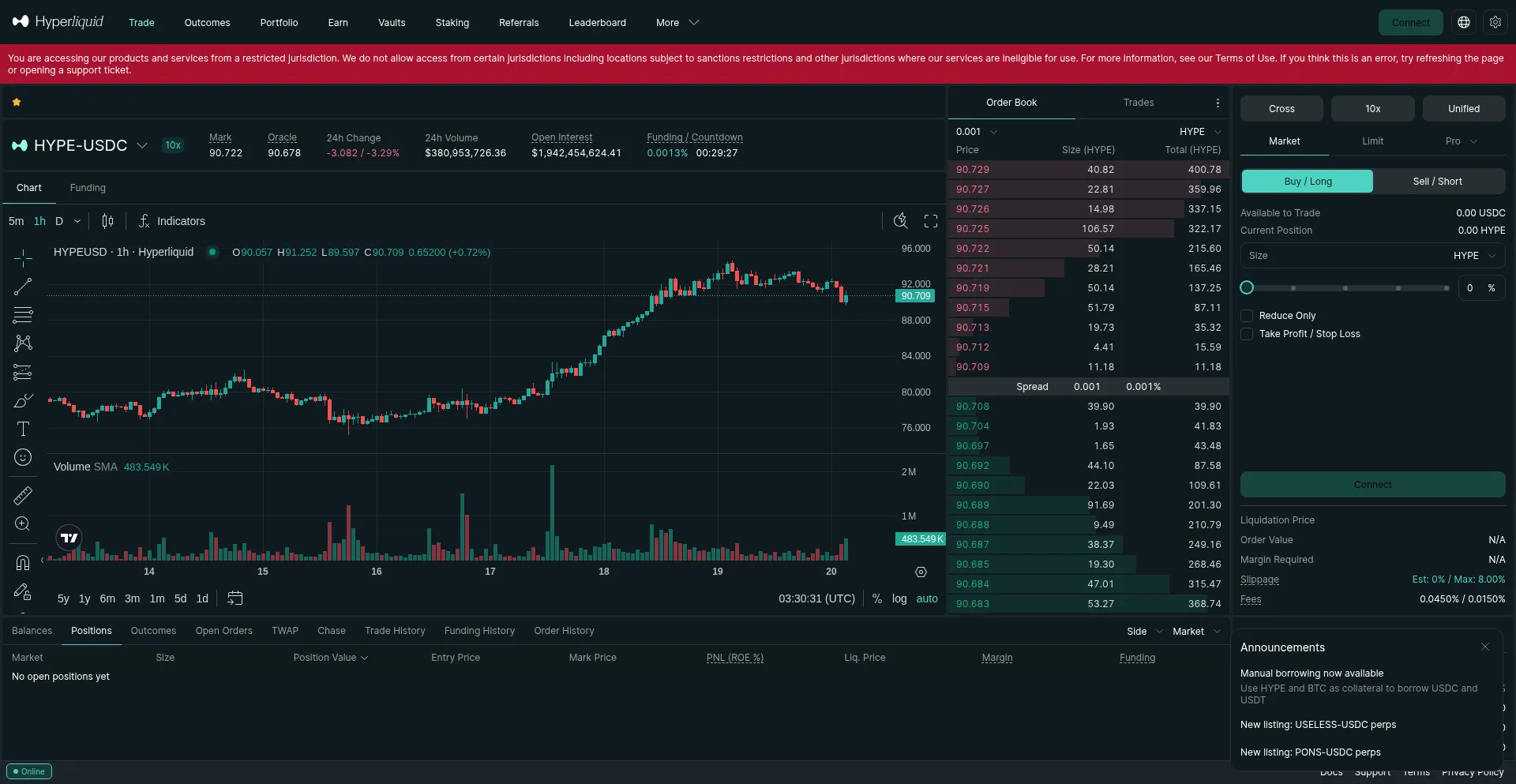This screenshot has height=784, width=1516.
Task: Toggle auto scale on chart
Action: pos(927,598)
